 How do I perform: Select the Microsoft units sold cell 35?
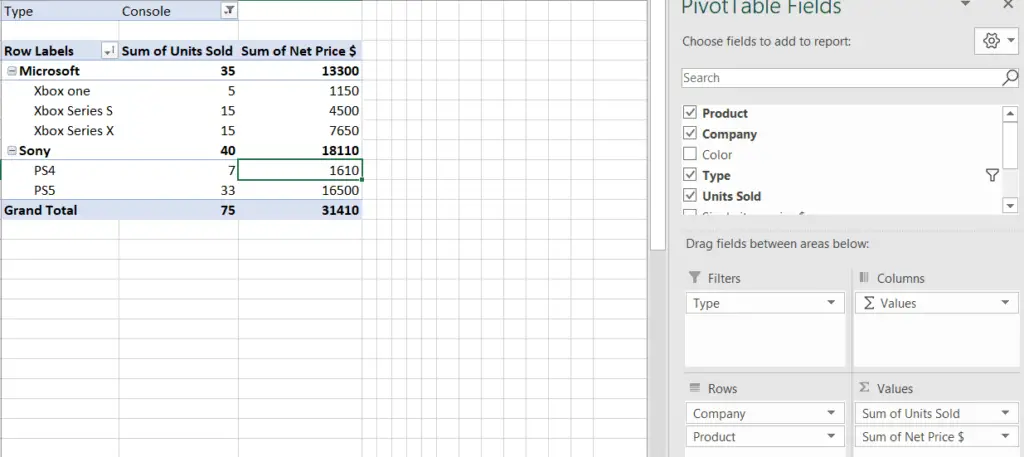click(x=178, y=71)
